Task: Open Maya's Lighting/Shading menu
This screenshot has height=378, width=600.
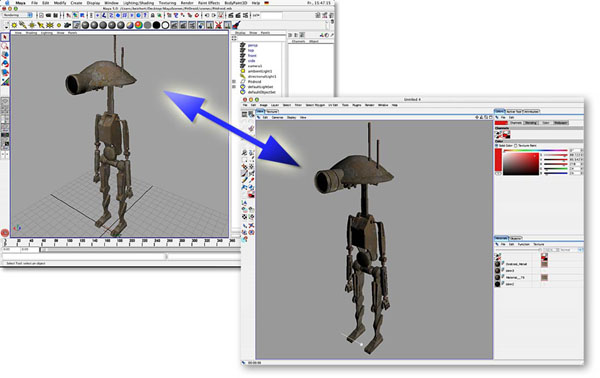Action: [138, 3]
